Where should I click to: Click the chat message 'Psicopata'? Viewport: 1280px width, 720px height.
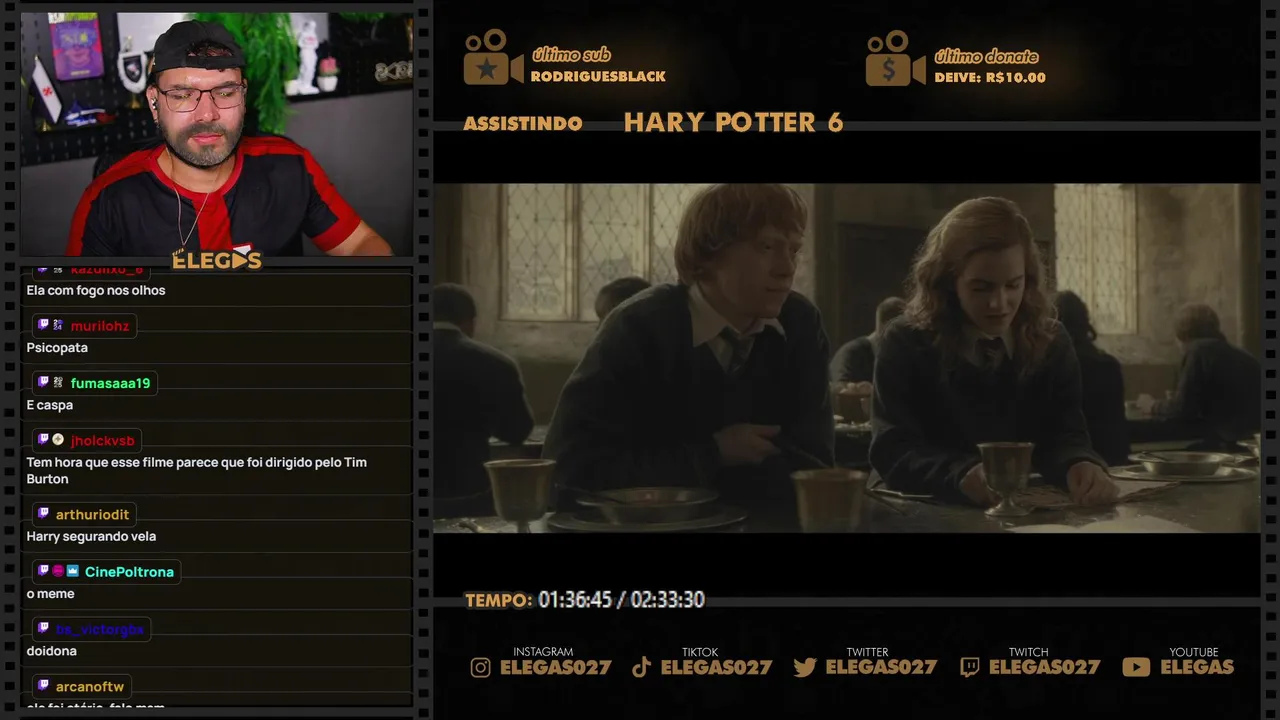57,348
